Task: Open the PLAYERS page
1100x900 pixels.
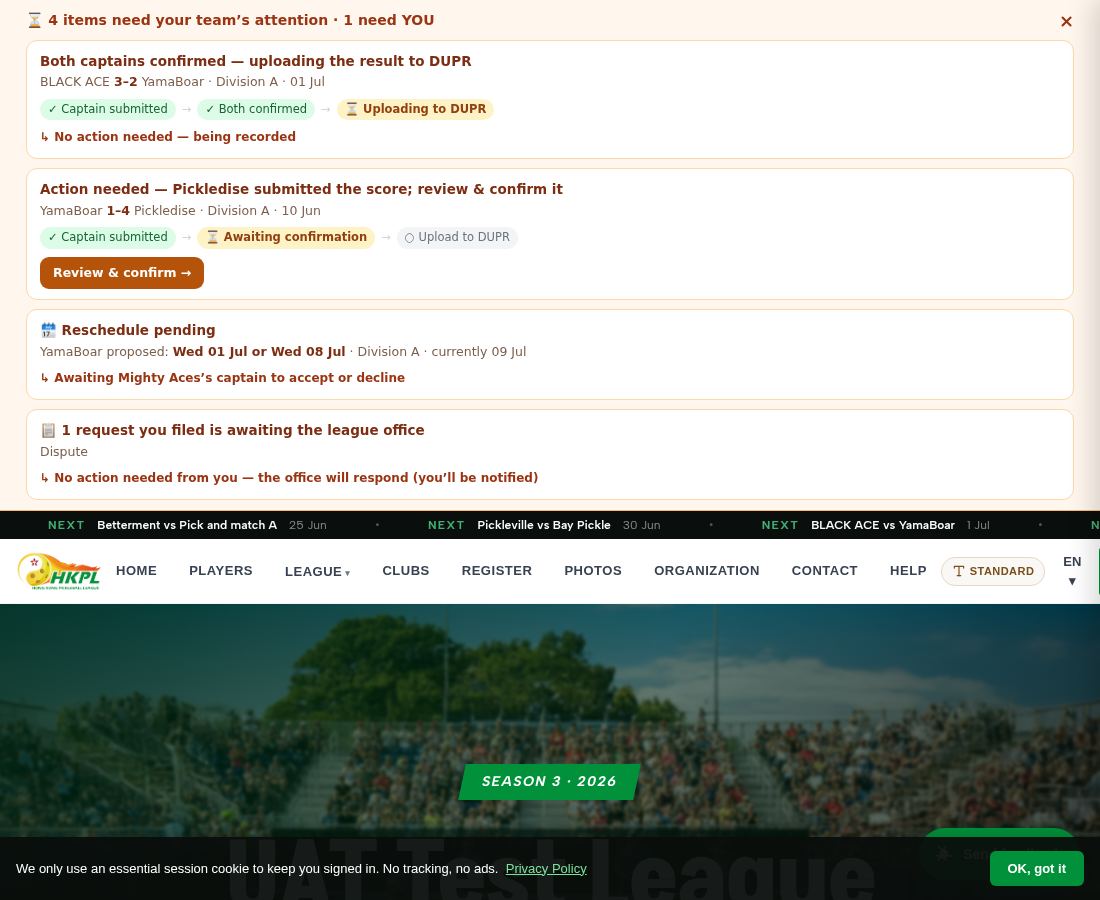Action: click(x=220, y=571)
